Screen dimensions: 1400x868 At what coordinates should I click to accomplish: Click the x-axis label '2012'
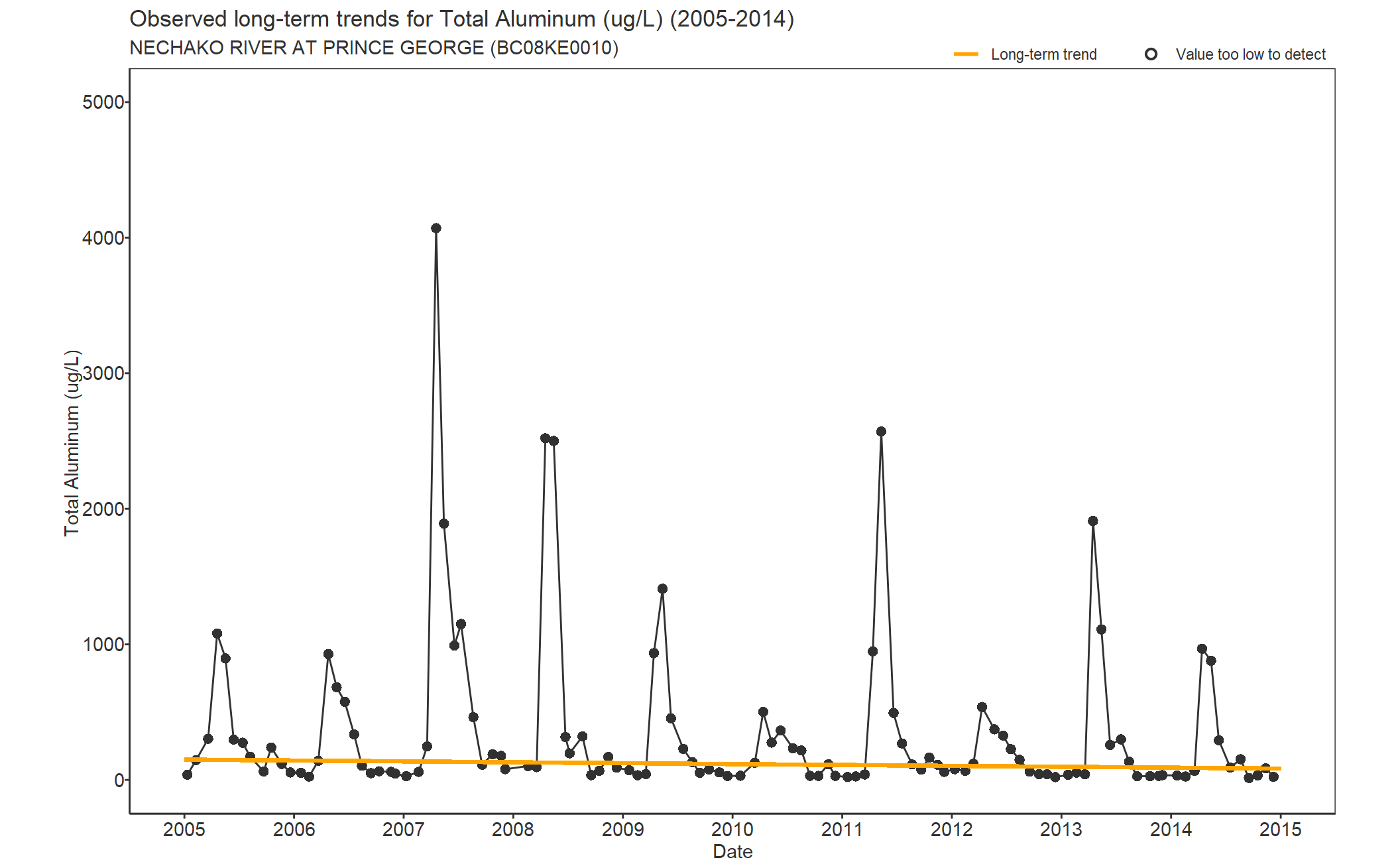click(x=952, y=830)
